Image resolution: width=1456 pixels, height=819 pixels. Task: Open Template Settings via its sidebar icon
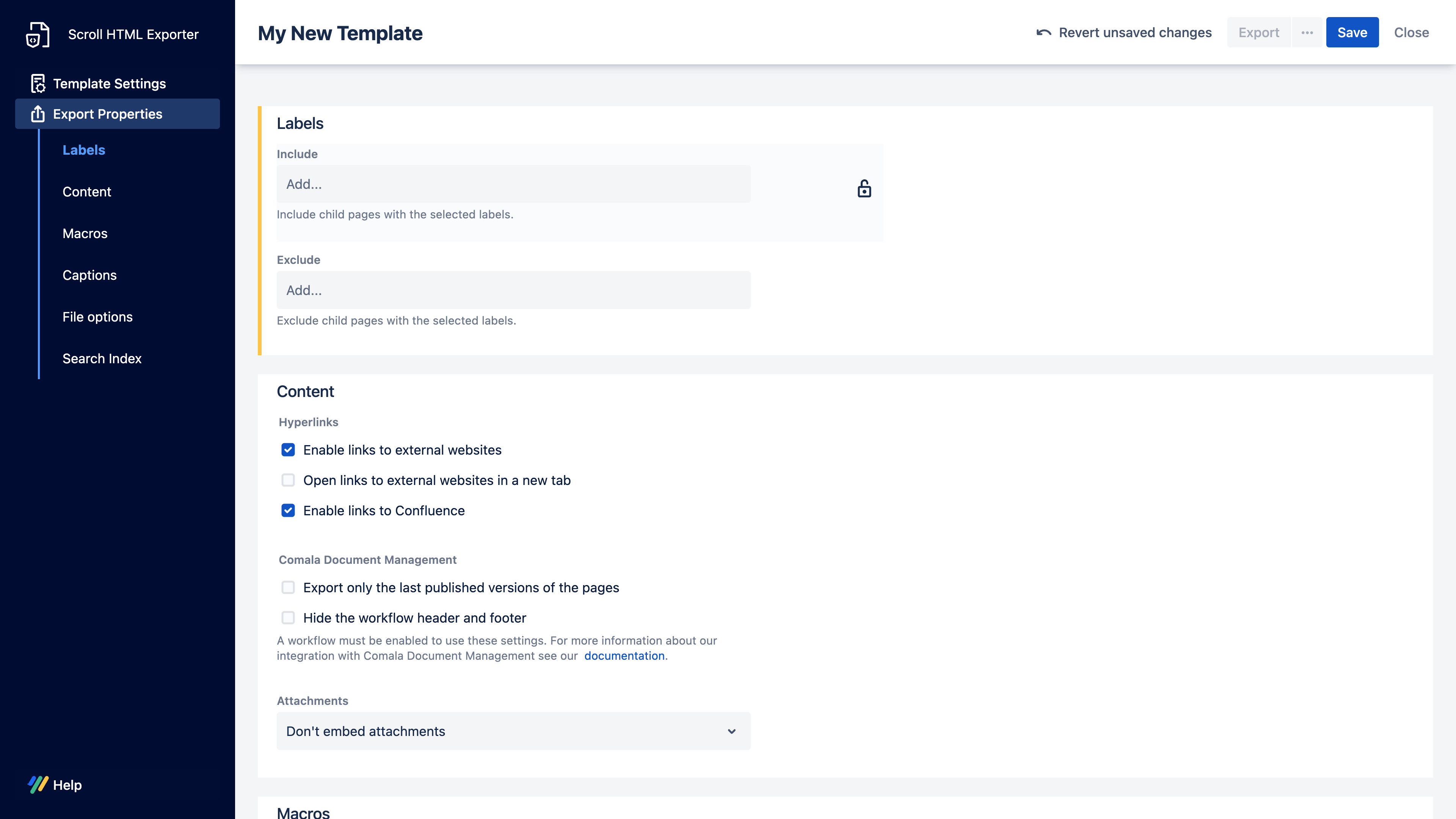tap(37, 83)
